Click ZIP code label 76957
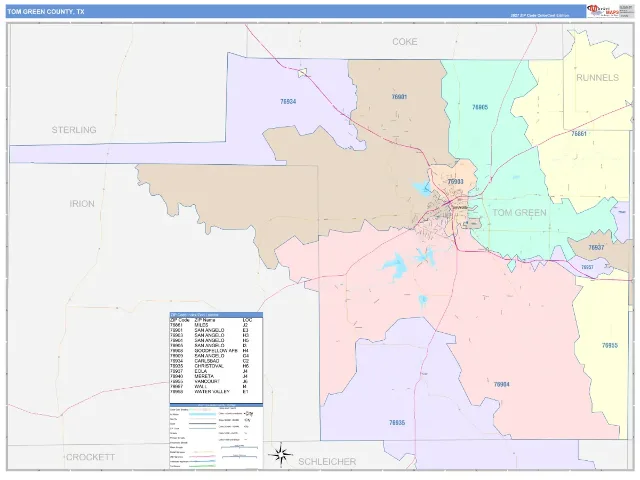 coord(587,267)
